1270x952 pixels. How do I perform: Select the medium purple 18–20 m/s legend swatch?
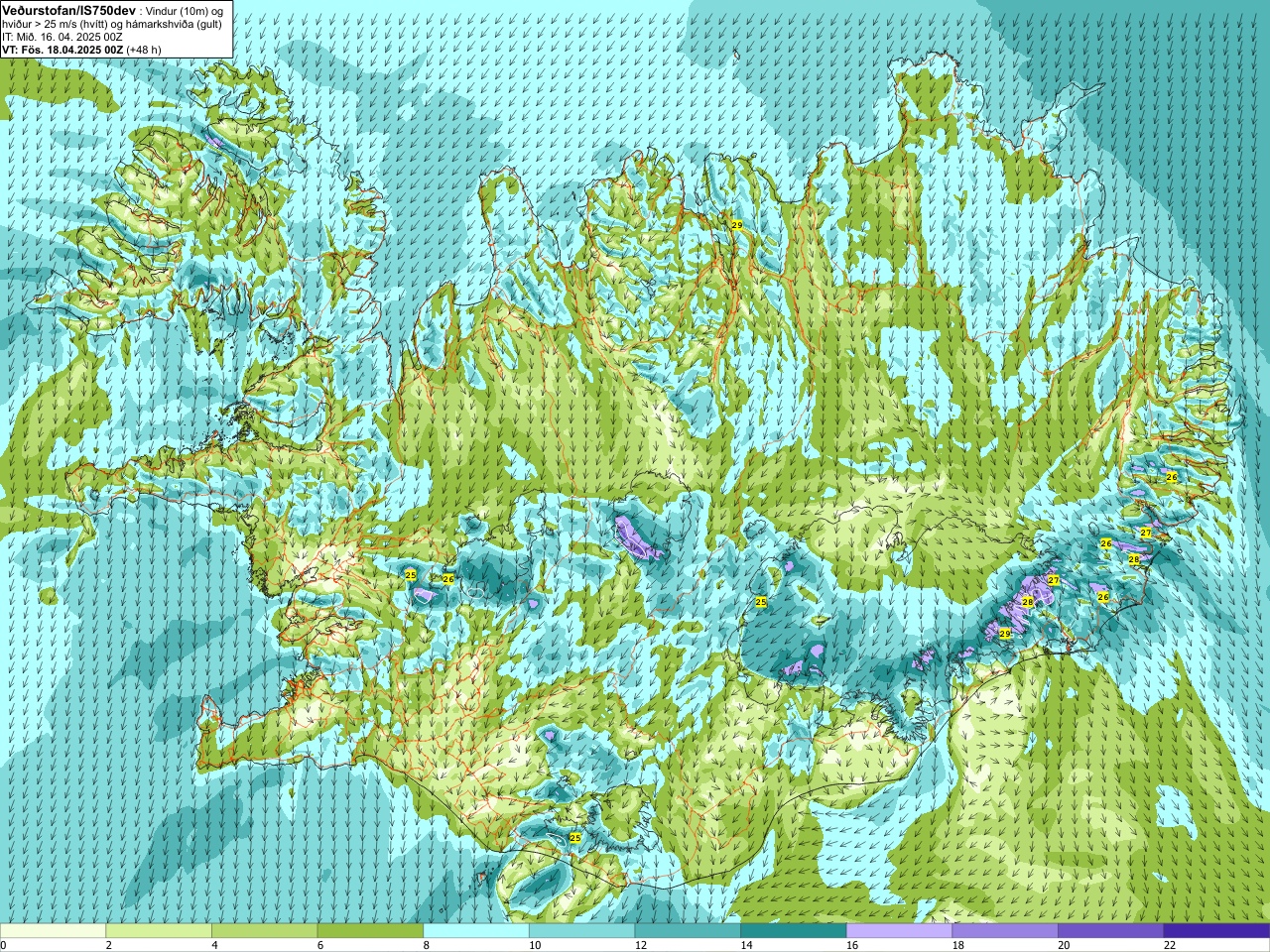coord(1005,931)
